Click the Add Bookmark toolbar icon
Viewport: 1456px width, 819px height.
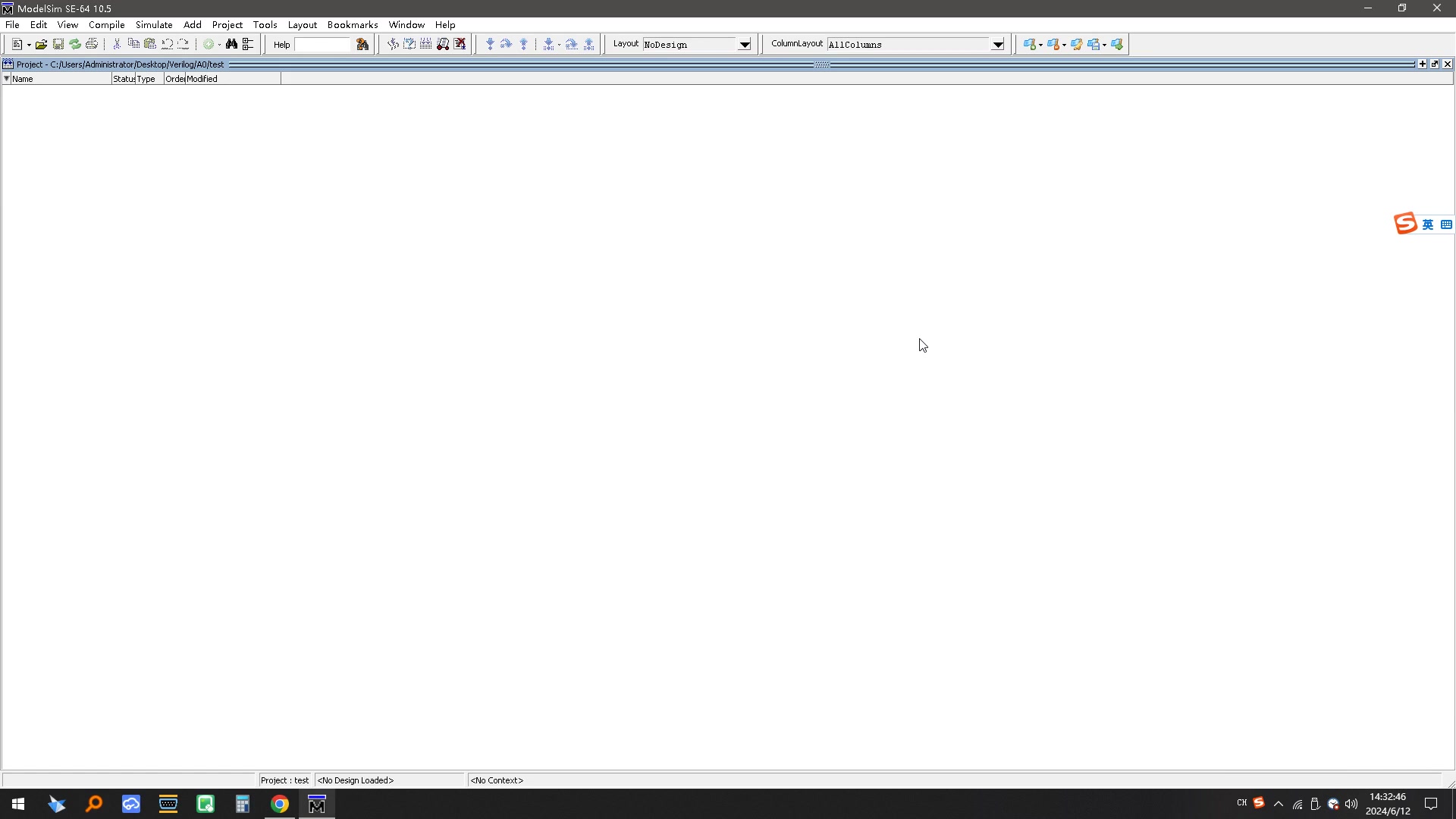1030,45
